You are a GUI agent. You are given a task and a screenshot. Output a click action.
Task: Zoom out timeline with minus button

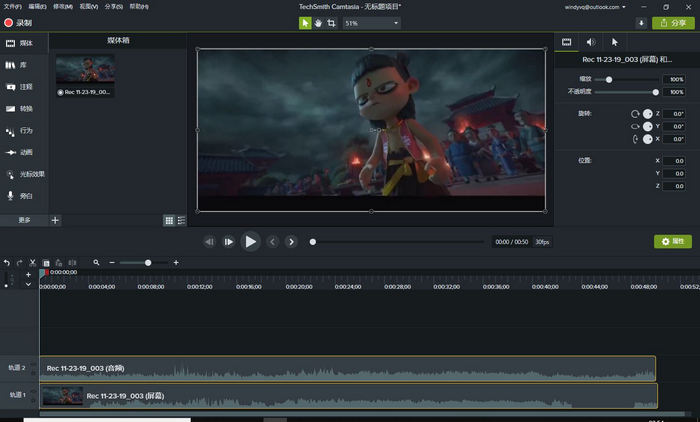click(112, 263)
